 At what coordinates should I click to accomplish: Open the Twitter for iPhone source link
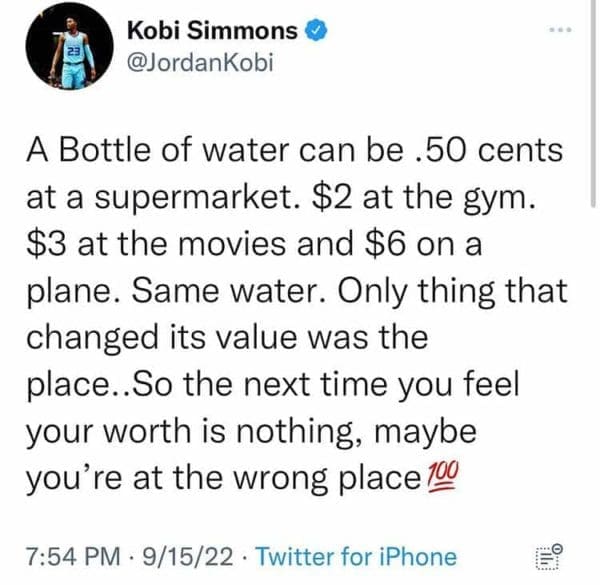[357, 557]
